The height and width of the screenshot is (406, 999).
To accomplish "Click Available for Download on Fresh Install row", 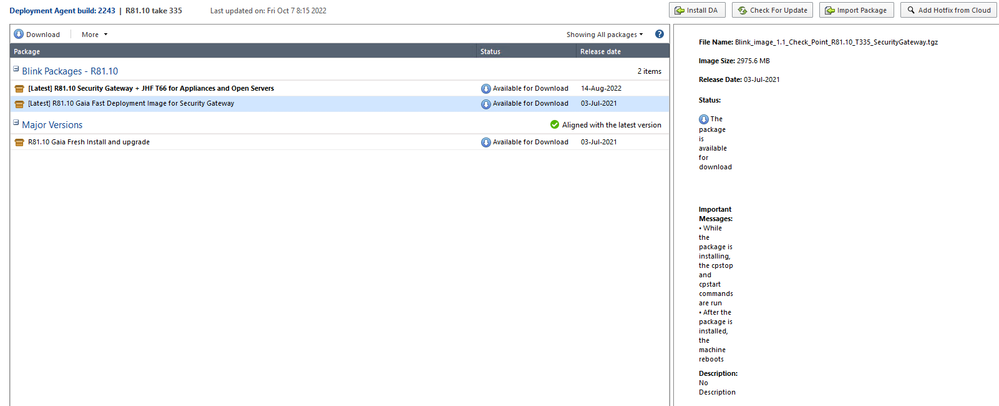I will coord(530,142).
